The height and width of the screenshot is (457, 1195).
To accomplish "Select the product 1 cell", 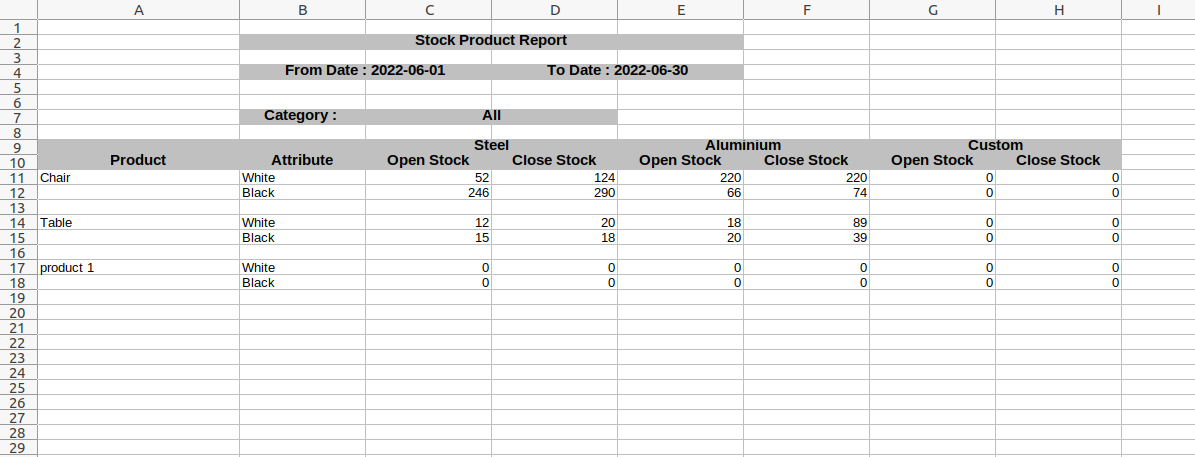I will (138, 267).
